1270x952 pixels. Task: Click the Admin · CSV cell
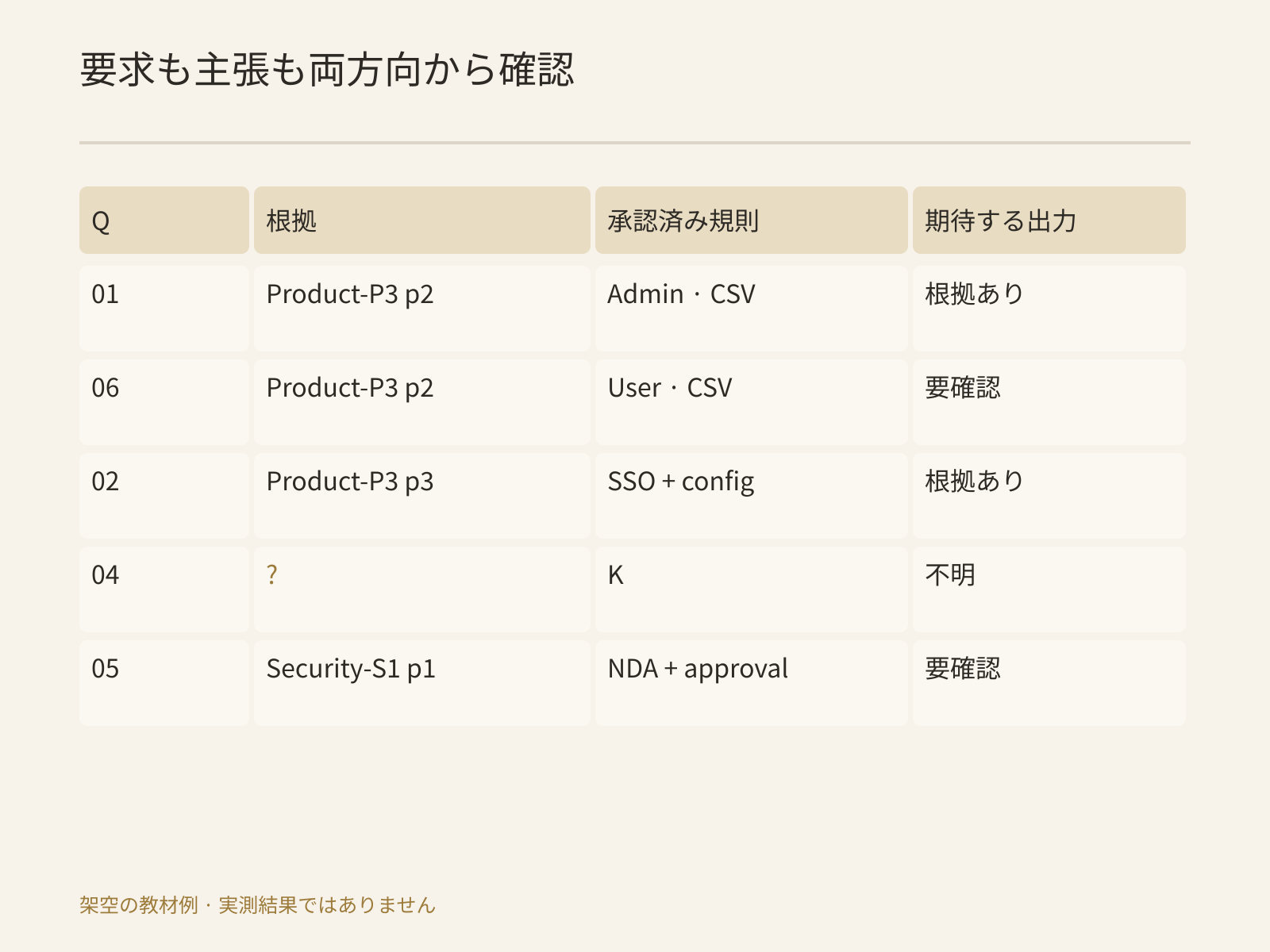pyautogui.click(x=752, y=309)
